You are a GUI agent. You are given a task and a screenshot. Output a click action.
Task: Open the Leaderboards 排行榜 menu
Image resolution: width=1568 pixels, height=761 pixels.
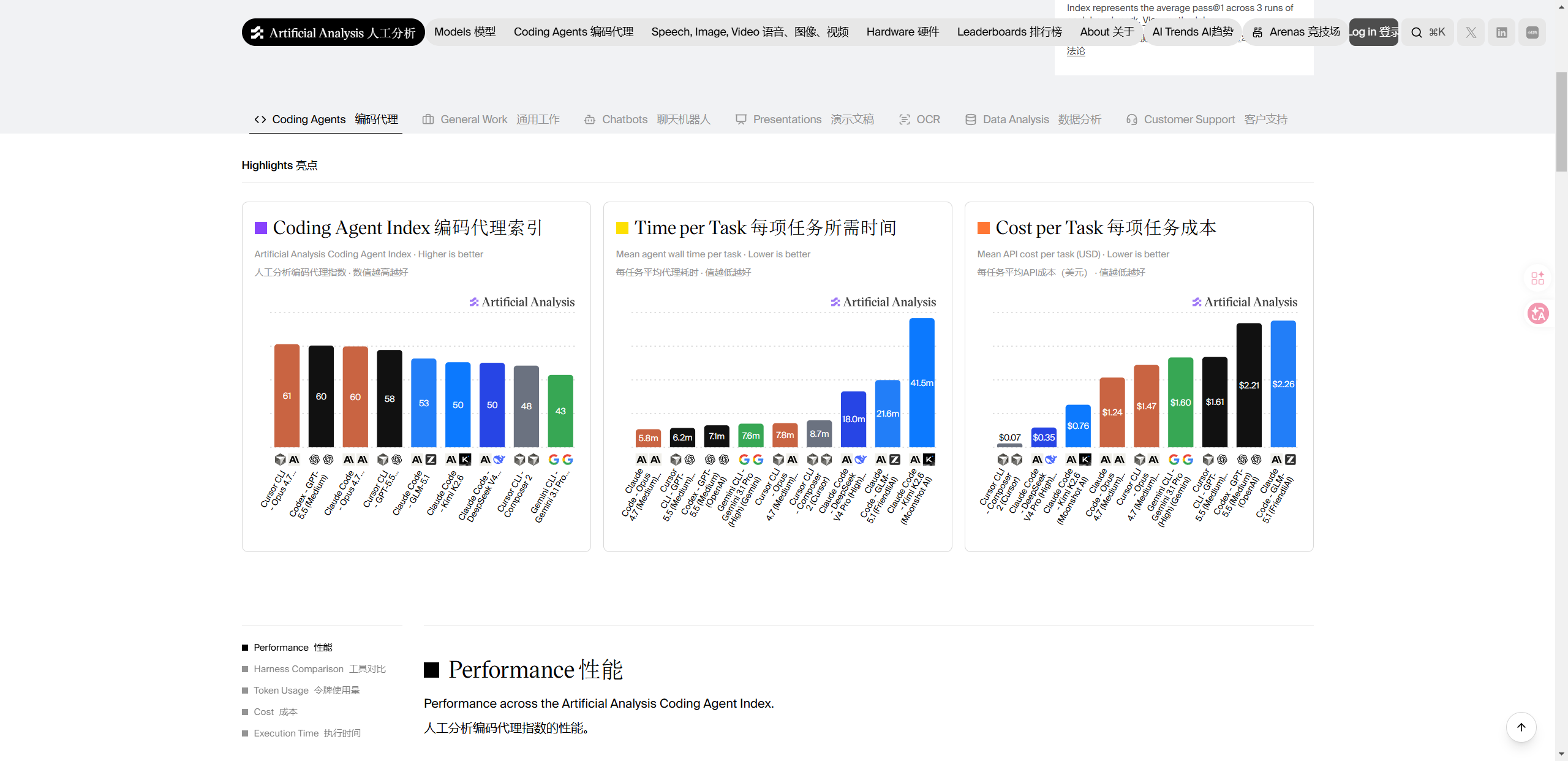1009,32
